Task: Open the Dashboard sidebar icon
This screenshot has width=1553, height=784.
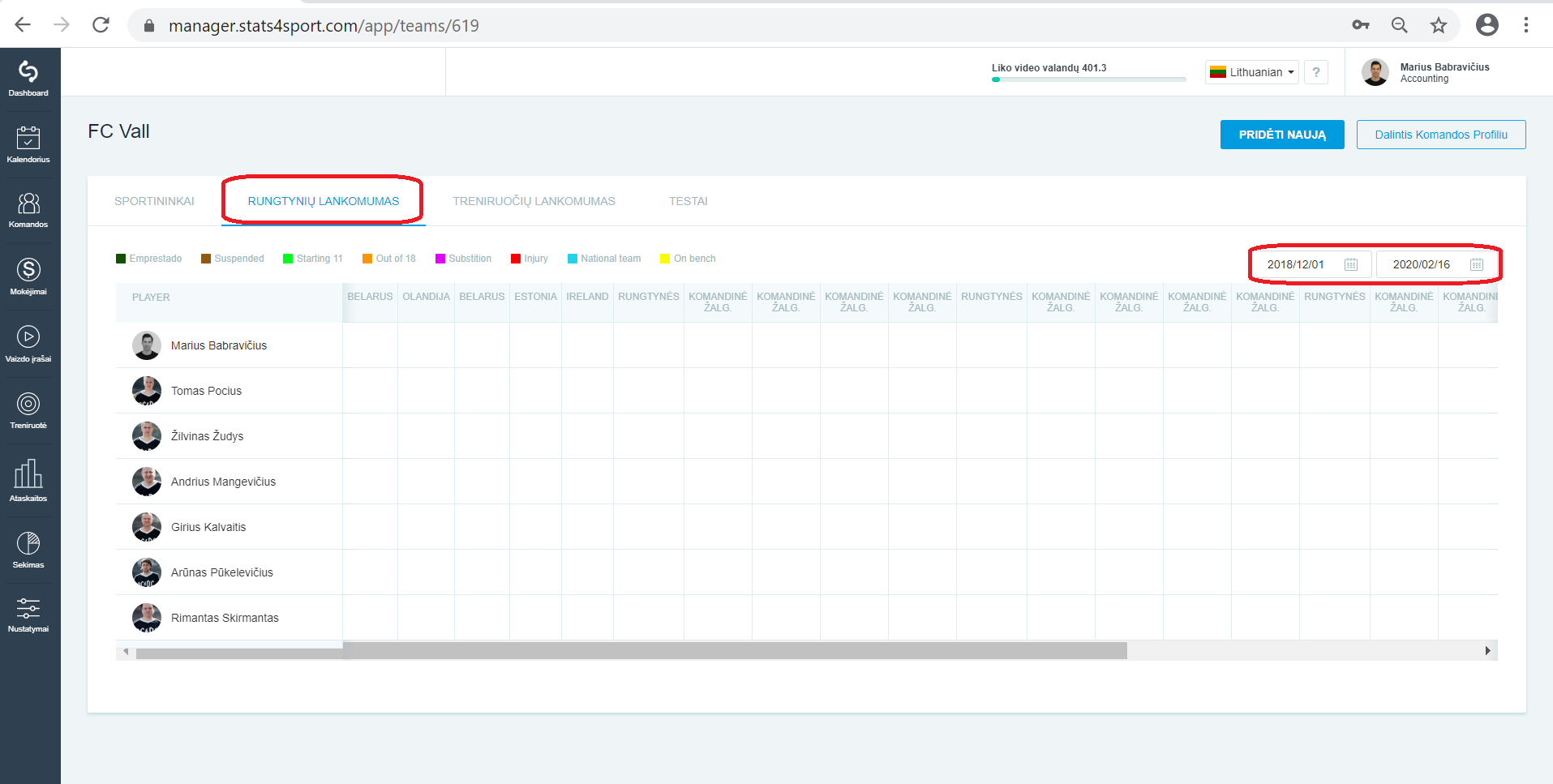Action: coord(28,79)
